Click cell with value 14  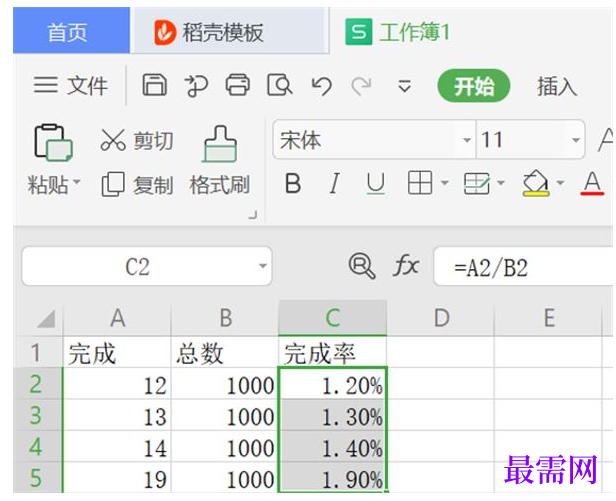click(x=117, y=446)
